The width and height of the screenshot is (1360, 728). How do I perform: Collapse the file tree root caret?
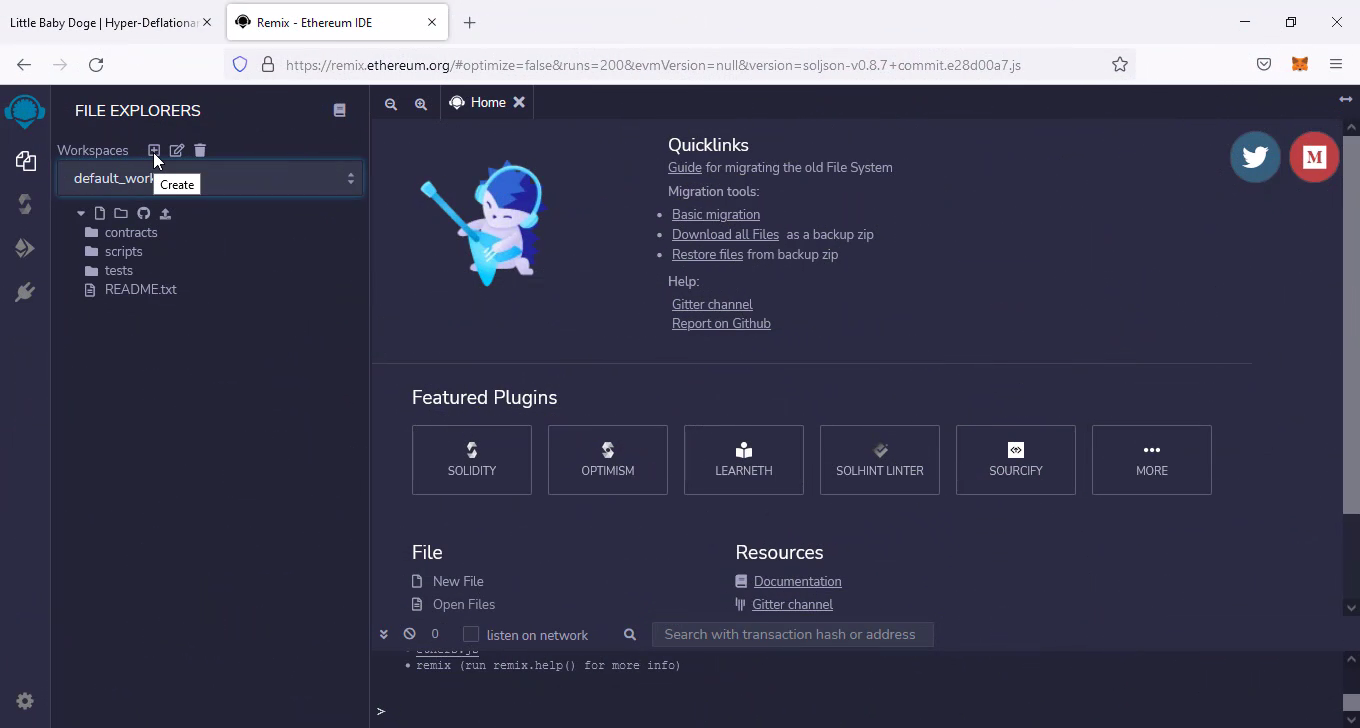point(81,213)
